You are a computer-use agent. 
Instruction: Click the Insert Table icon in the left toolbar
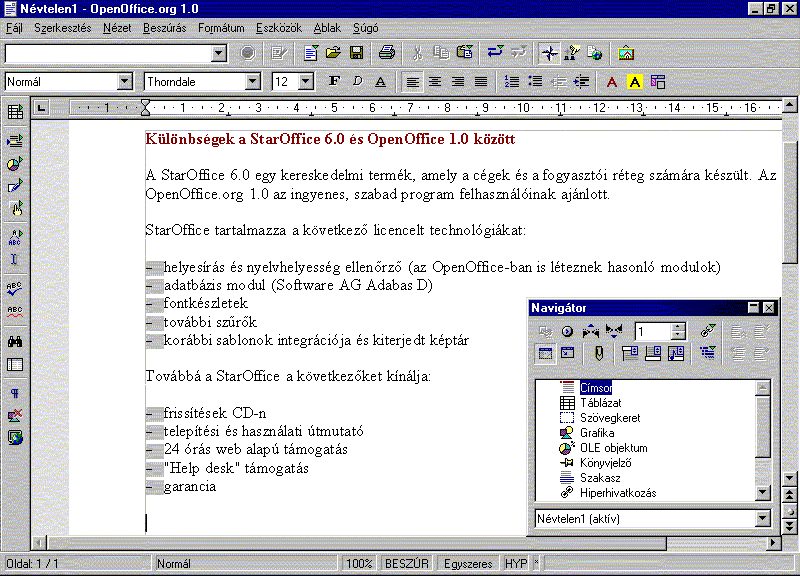(x=15, y=112)
